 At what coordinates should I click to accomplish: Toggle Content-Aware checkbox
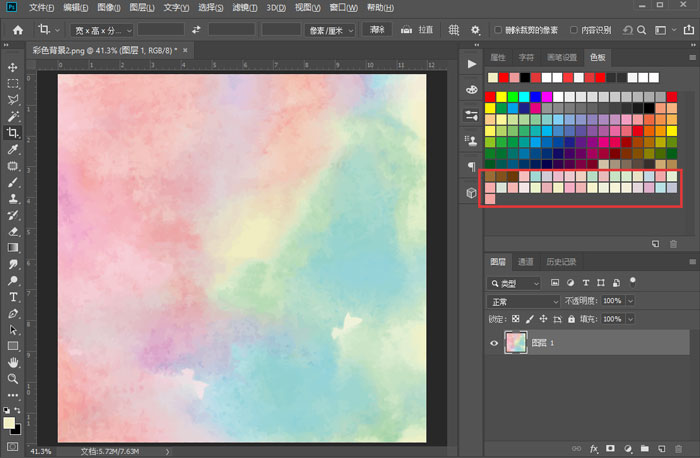coord(574,30)
